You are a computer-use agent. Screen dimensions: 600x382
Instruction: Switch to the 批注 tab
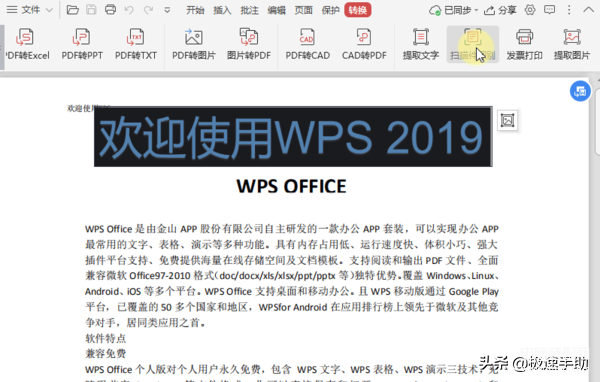coord(249,10)
